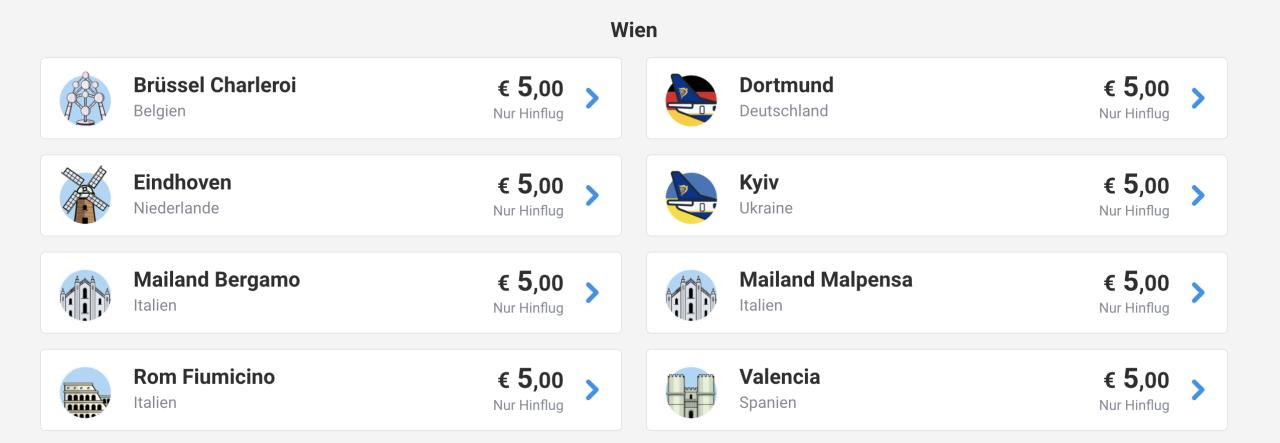Click the airplane tail icon beside Kyiv
The width and height of the screenshot is (1280, 443).
691,195
